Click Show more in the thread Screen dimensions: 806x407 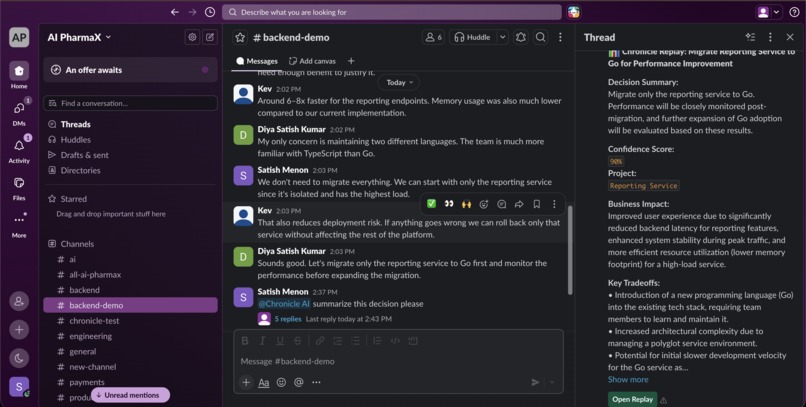pyautogui.click(x=628, y=380)
